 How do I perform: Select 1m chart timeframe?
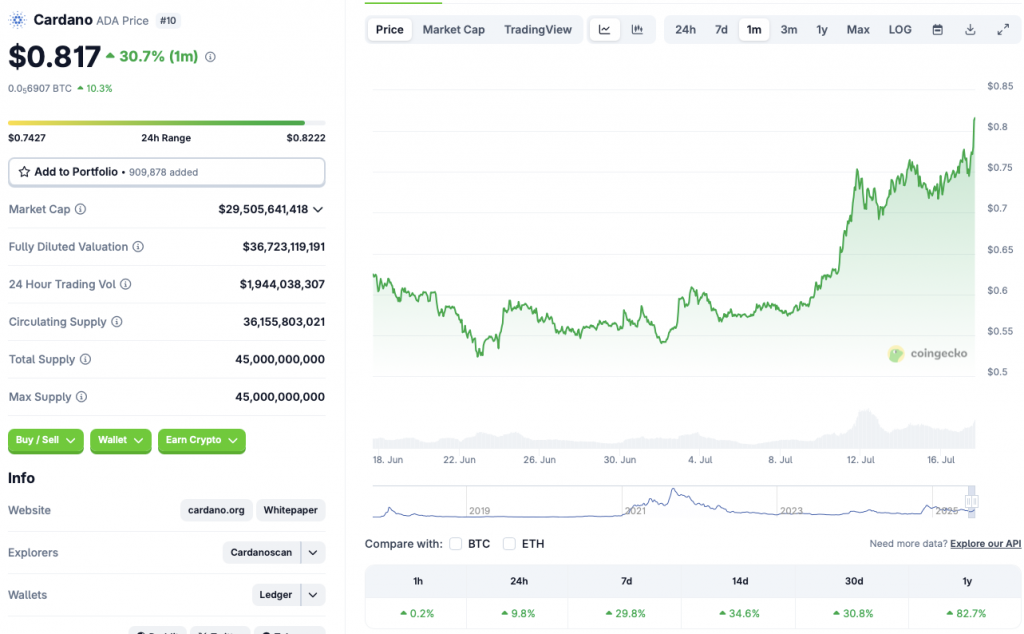pyautogui.click(x=754, y=29)
